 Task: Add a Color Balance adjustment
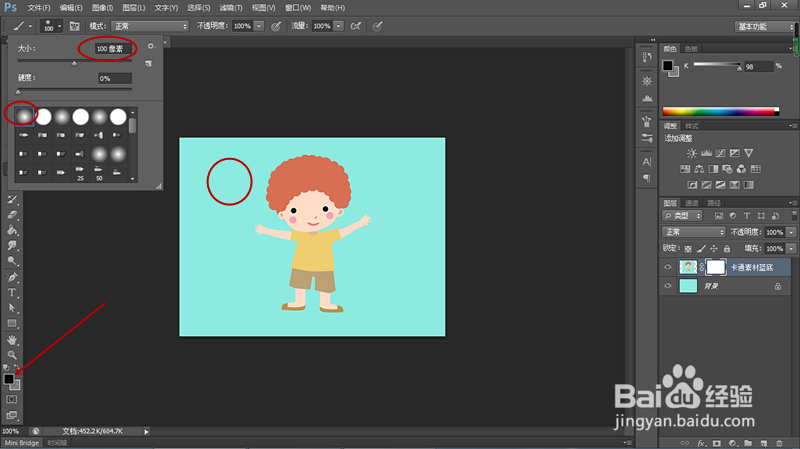pyautogui.click(x=699, y=169)
